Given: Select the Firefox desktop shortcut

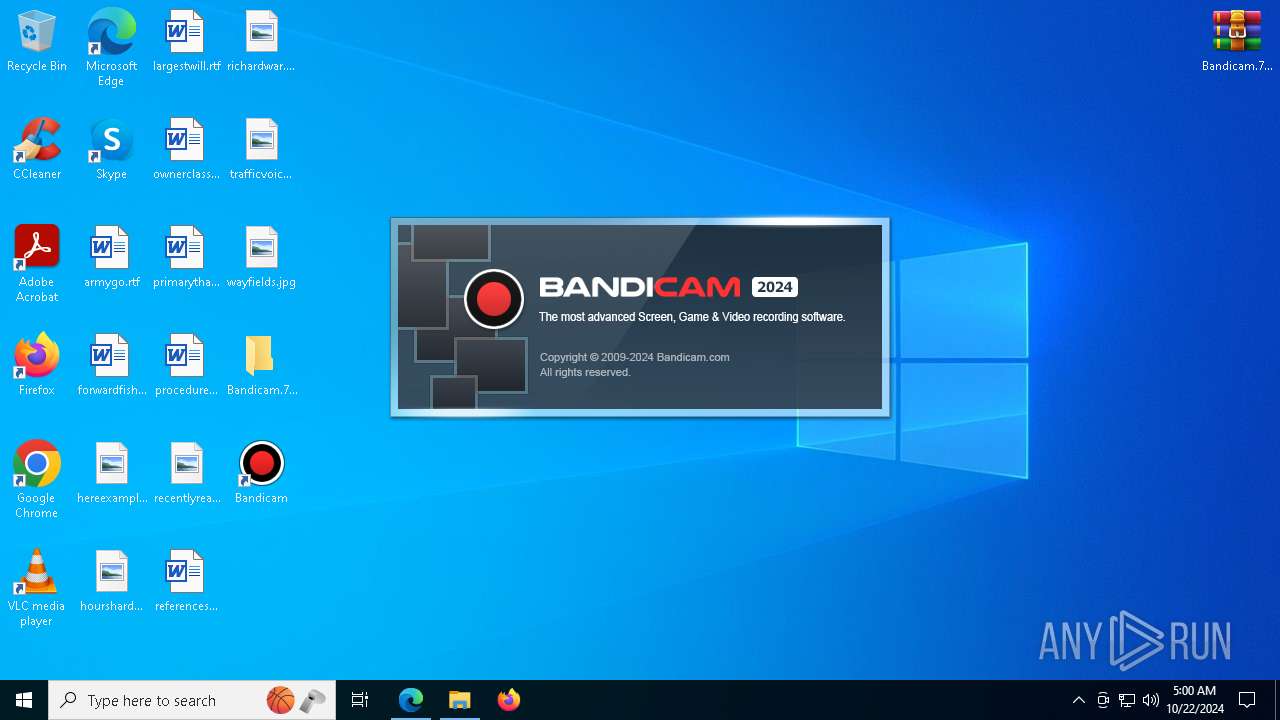Looking at the screenshot, I should click(x=37, y=366).
